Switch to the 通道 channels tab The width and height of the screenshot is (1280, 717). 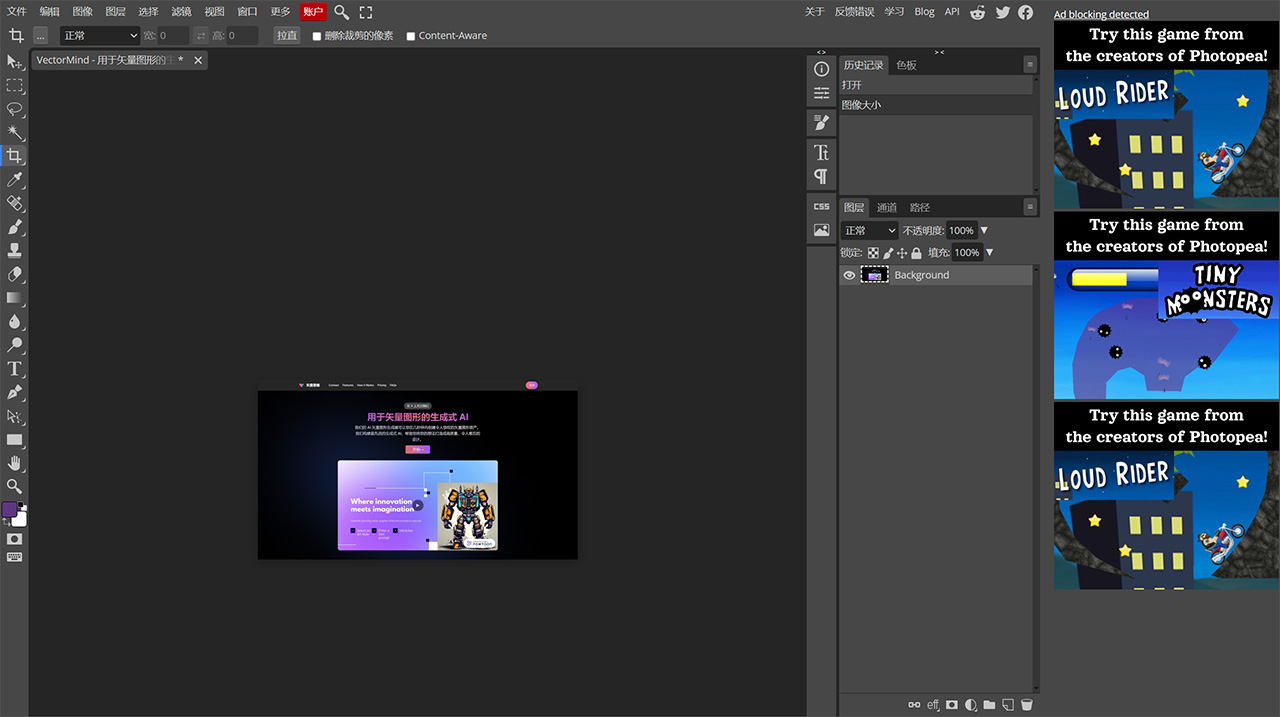[886, 207]
